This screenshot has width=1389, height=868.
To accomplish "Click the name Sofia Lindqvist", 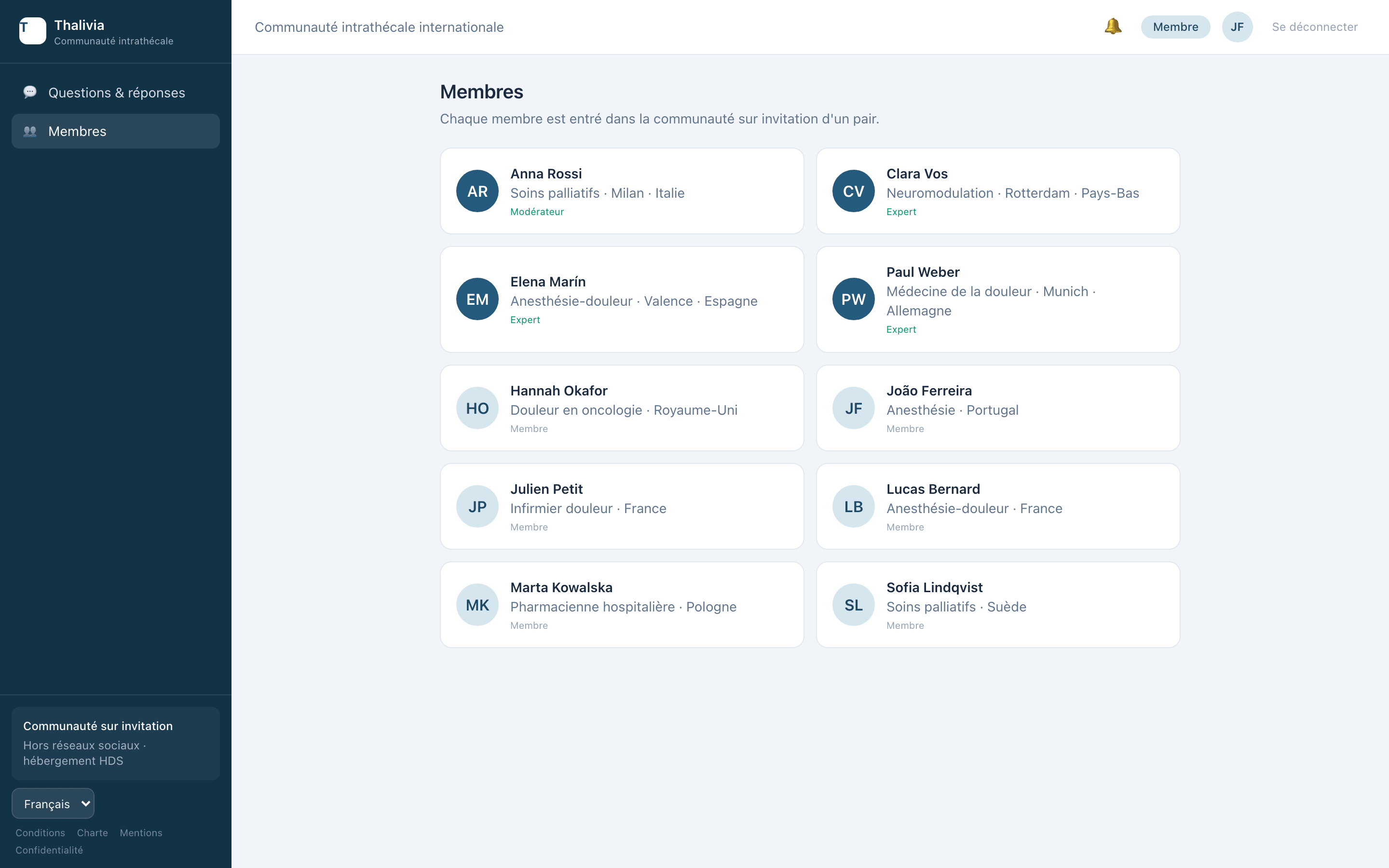I will (934, 587).
